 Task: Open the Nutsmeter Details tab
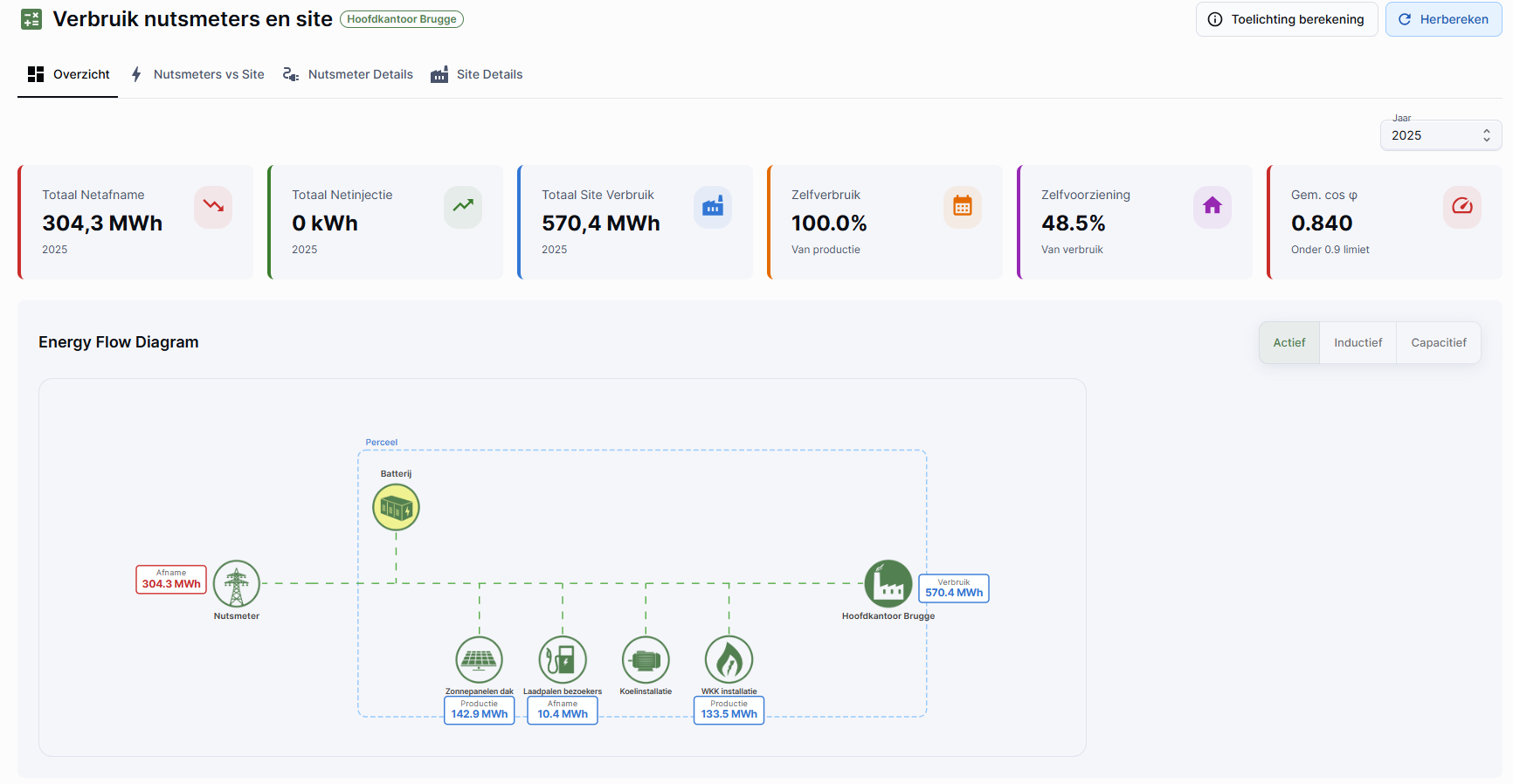pos(348,74)
